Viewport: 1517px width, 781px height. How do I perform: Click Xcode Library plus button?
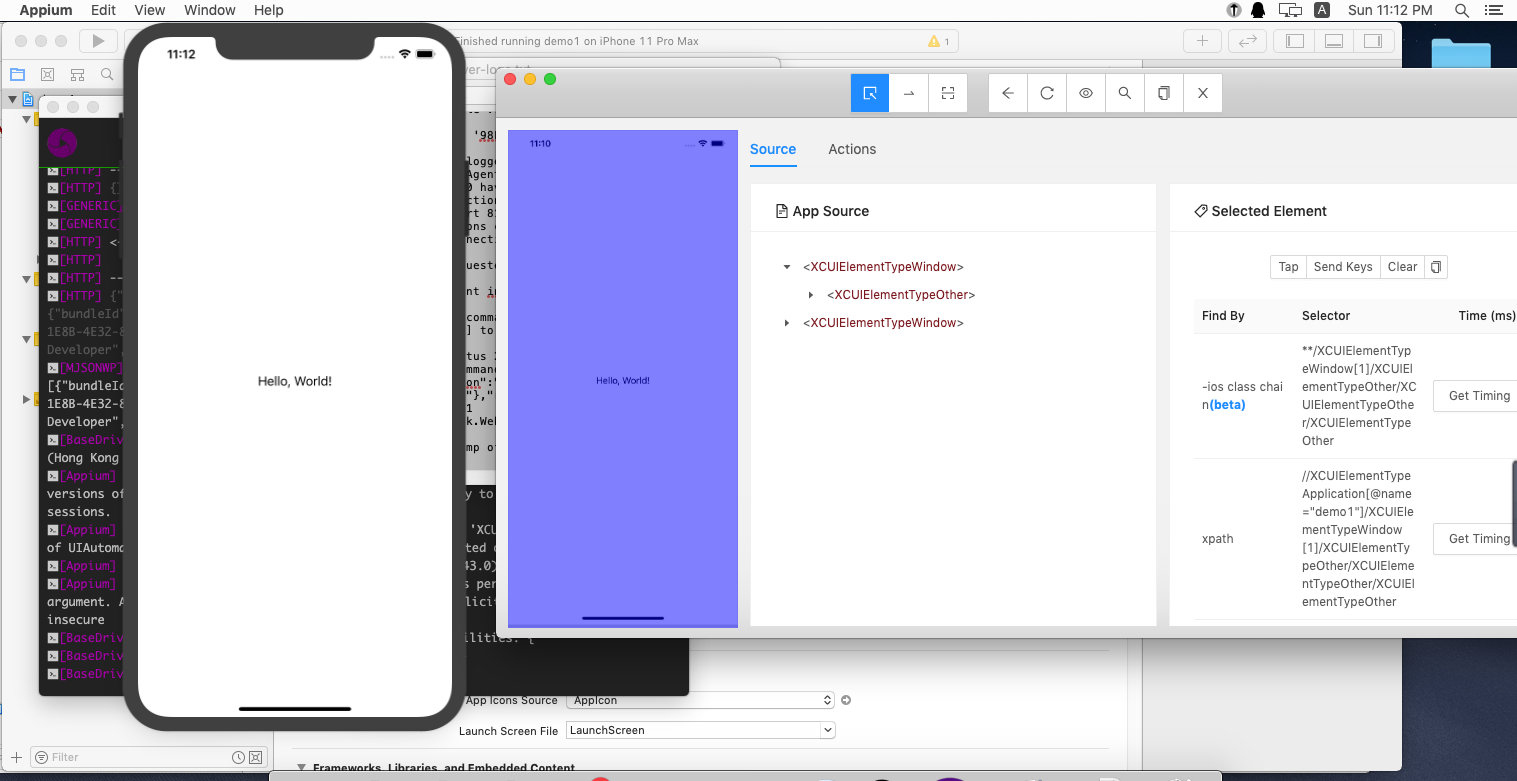click(x=1202, y=41)
